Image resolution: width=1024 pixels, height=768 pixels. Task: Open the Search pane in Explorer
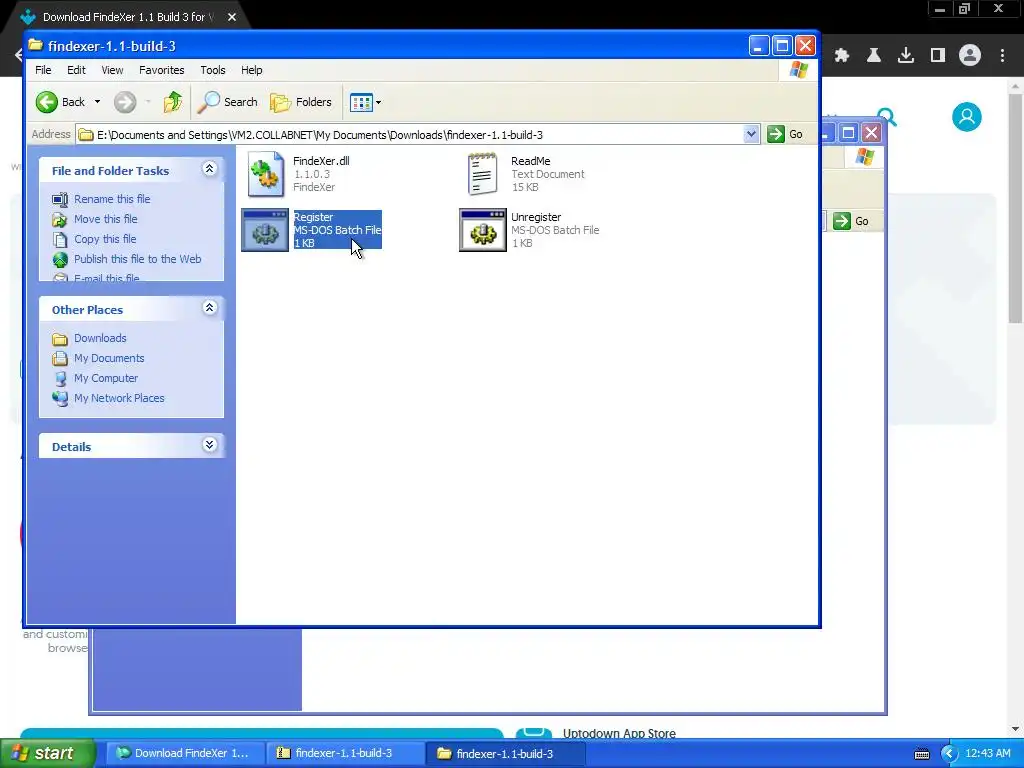[x=228, y=102]
